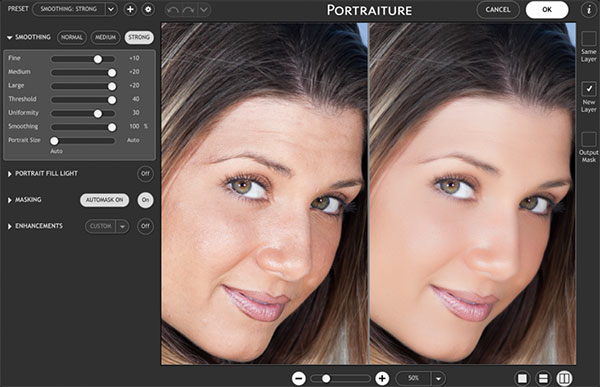
Task: Open the history dropdown arrow
Action: 204,10
